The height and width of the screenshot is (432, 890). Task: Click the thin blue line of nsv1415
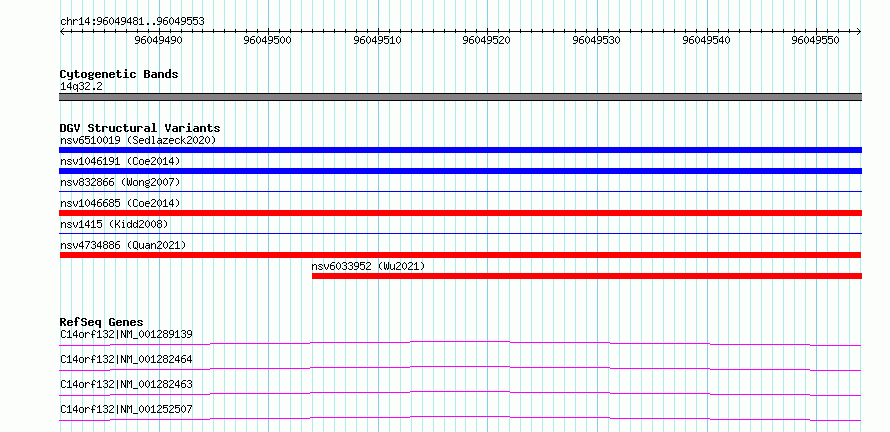460,233
